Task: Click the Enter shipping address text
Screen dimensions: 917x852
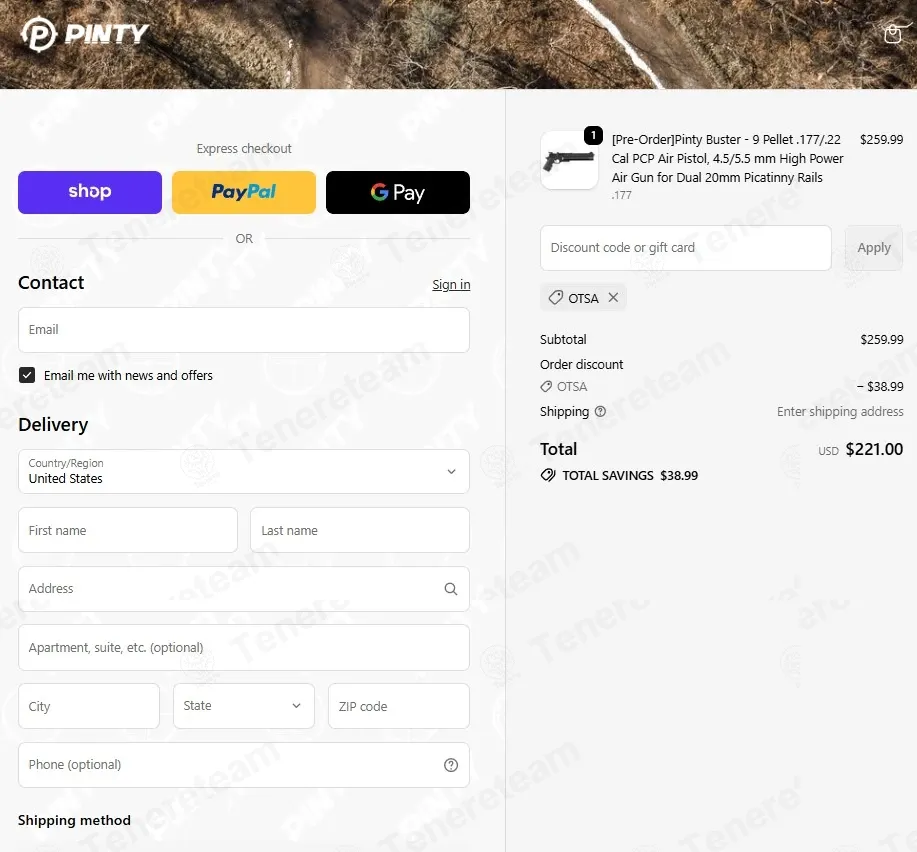Action: click(x=840, y=412)
